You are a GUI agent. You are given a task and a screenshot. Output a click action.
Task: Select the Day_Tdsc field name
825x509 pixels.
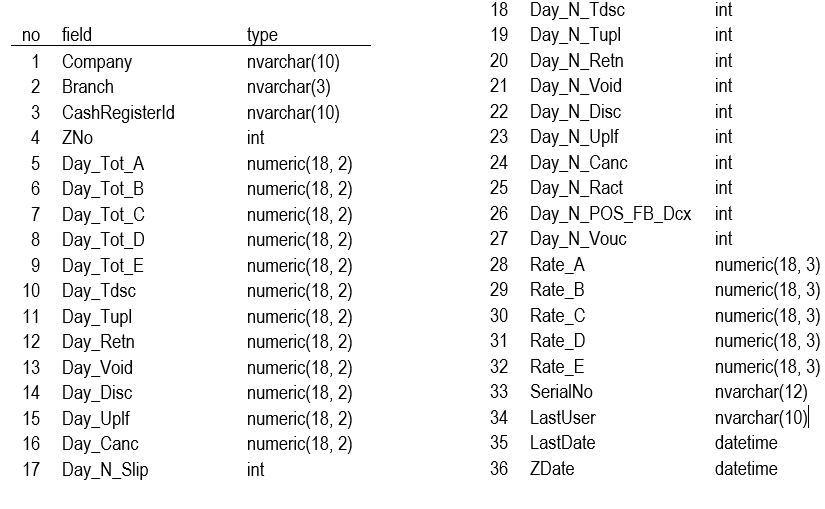tap(99, 291)
